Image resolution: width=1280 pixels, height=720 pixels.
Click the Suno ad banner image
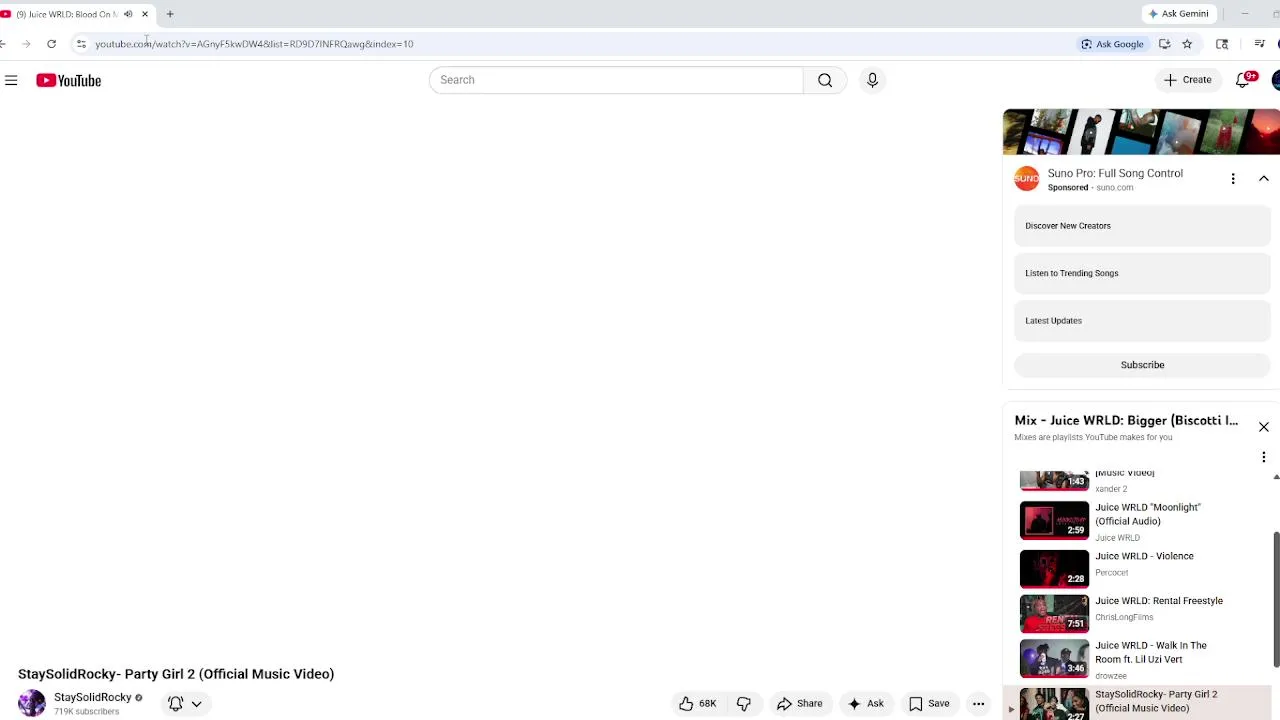click(x=1141, y=132)
